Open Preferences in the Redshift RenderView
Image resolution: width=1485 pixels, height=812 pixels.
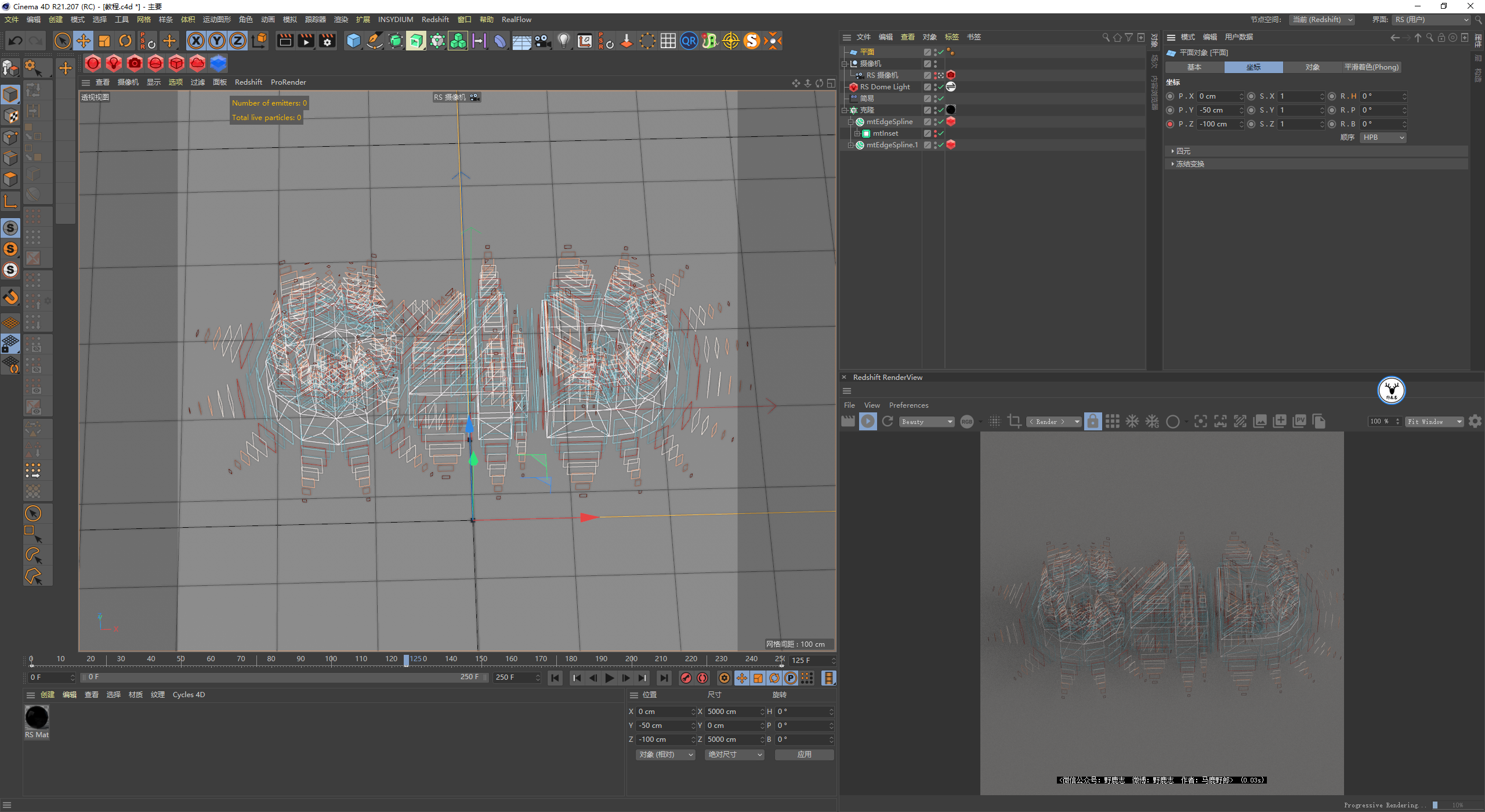tap(908, 405)
